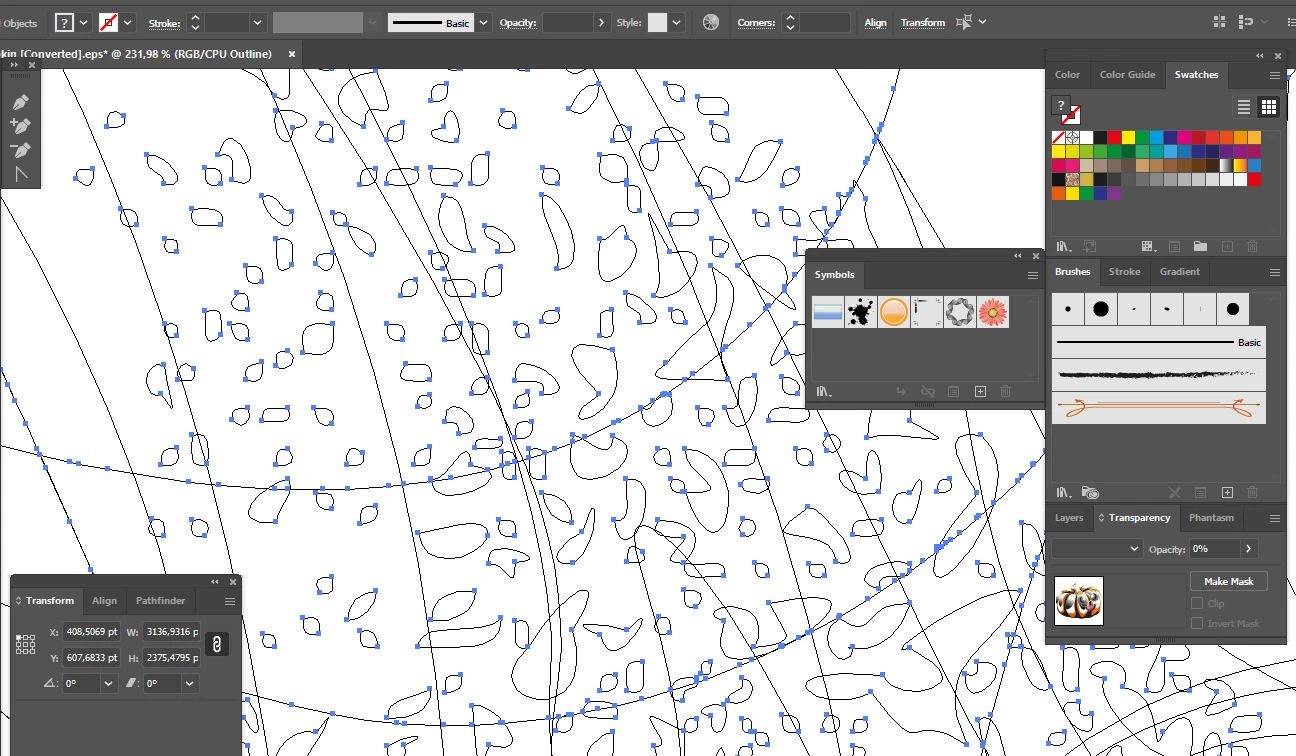
Task: Expand Transparency panel opacity slider arrow
Action: [1248, 549]
